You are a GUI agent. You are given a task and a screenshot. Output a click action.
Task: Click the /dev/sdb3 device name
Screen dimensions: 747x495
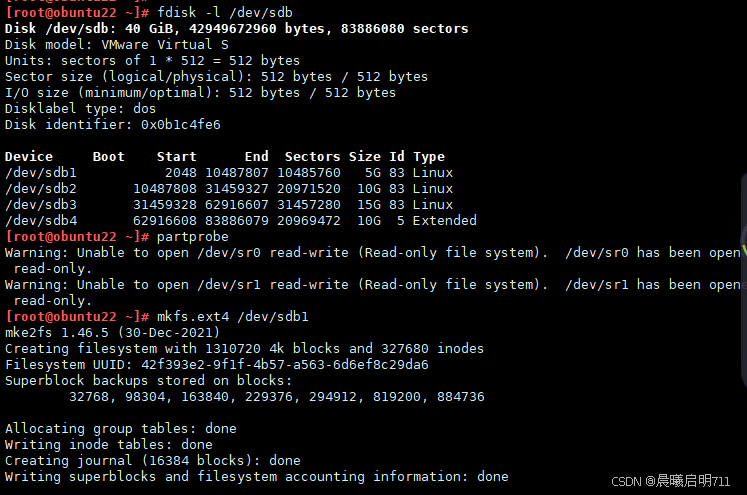point(40,205)
